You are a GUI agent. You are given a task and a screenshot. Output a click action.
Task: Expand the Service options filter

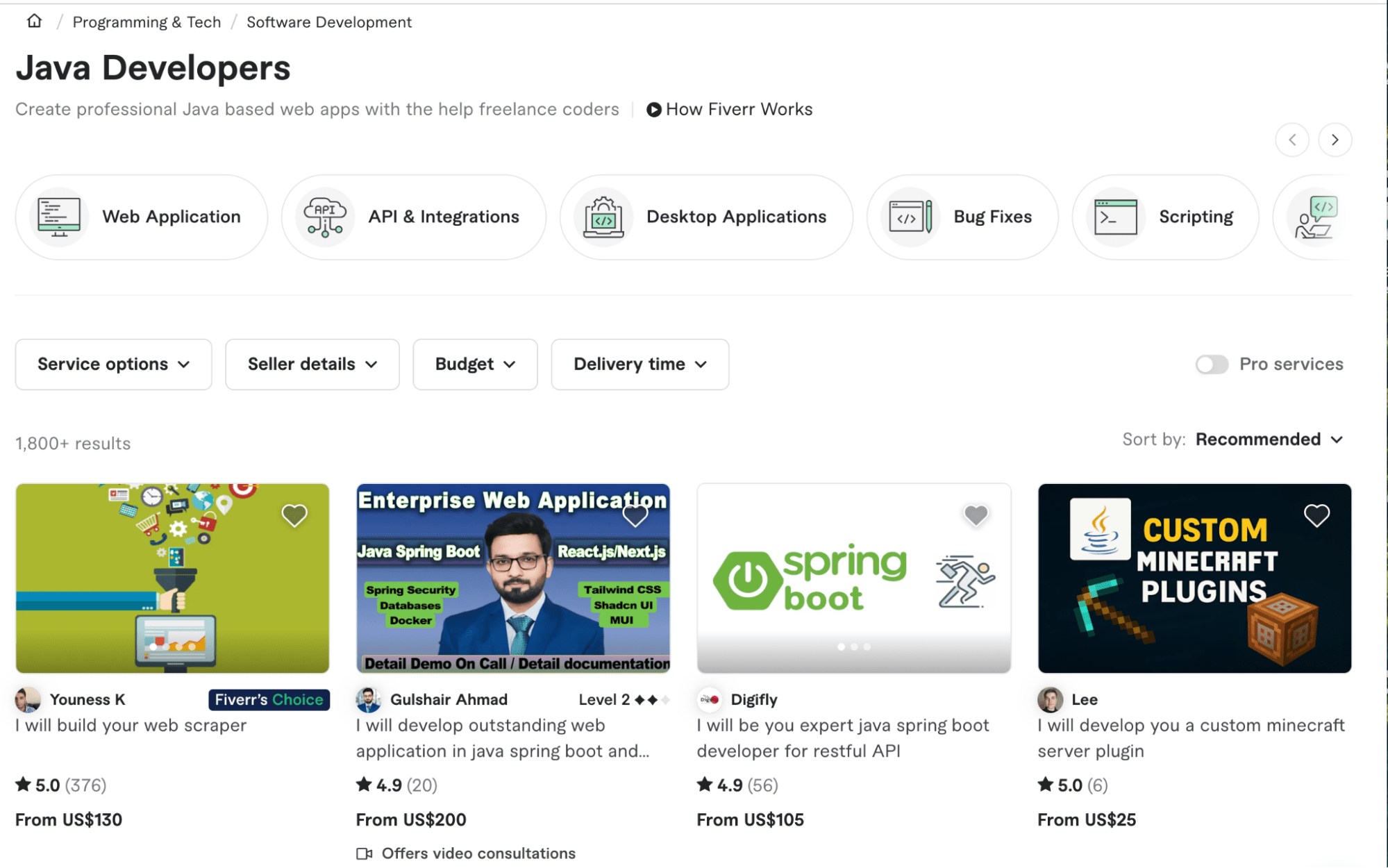[113, 365]
